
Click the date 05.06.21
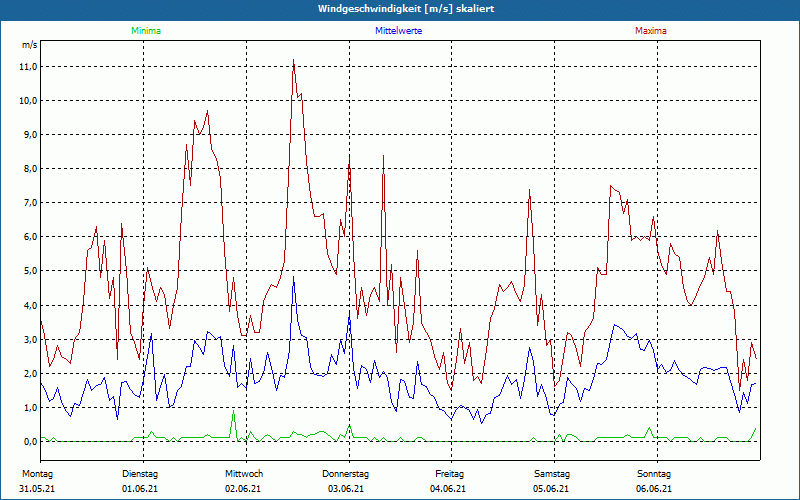coord(551,489)
